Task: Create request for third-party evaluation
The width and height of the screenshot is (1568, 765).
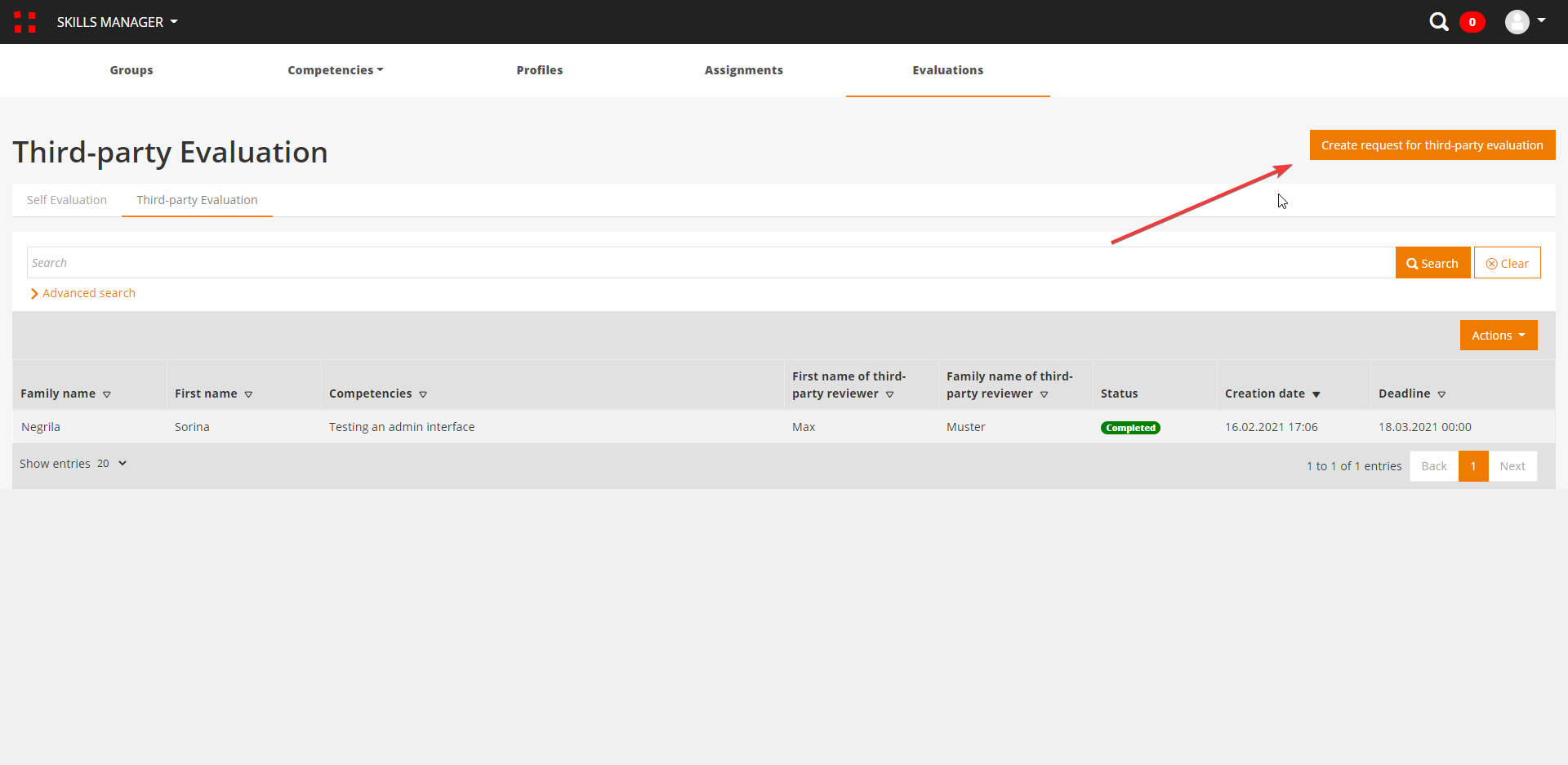Action: (x=1432, y=145)
